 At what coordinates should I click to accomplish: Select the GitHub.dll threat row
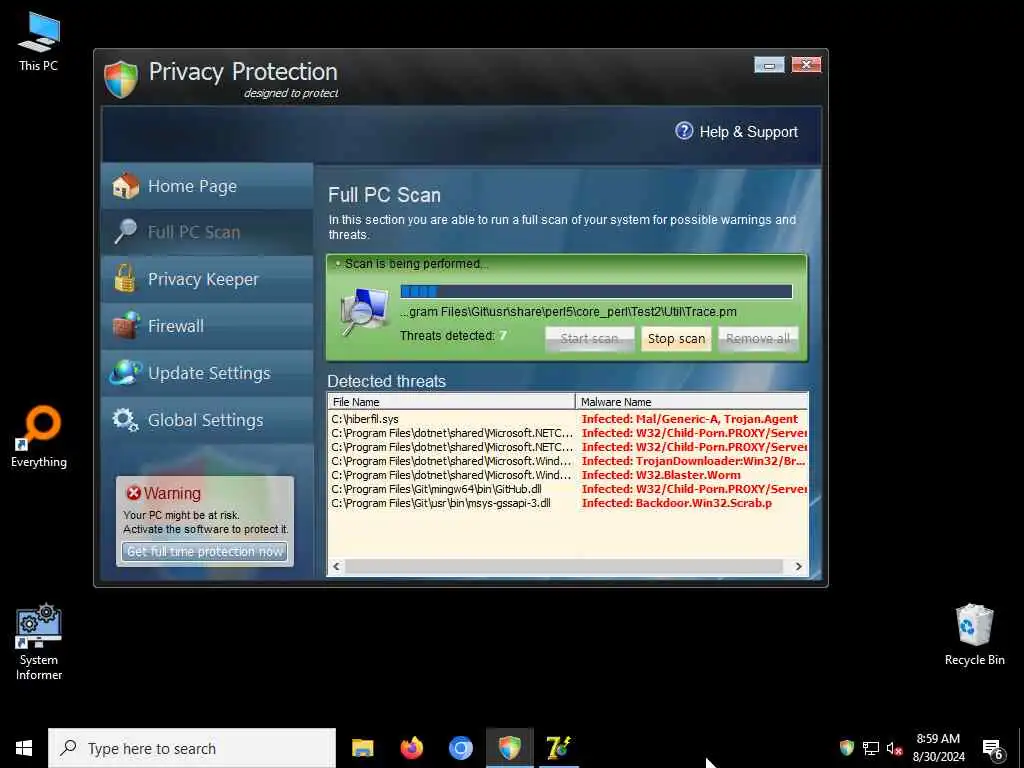tap(568, 489)
